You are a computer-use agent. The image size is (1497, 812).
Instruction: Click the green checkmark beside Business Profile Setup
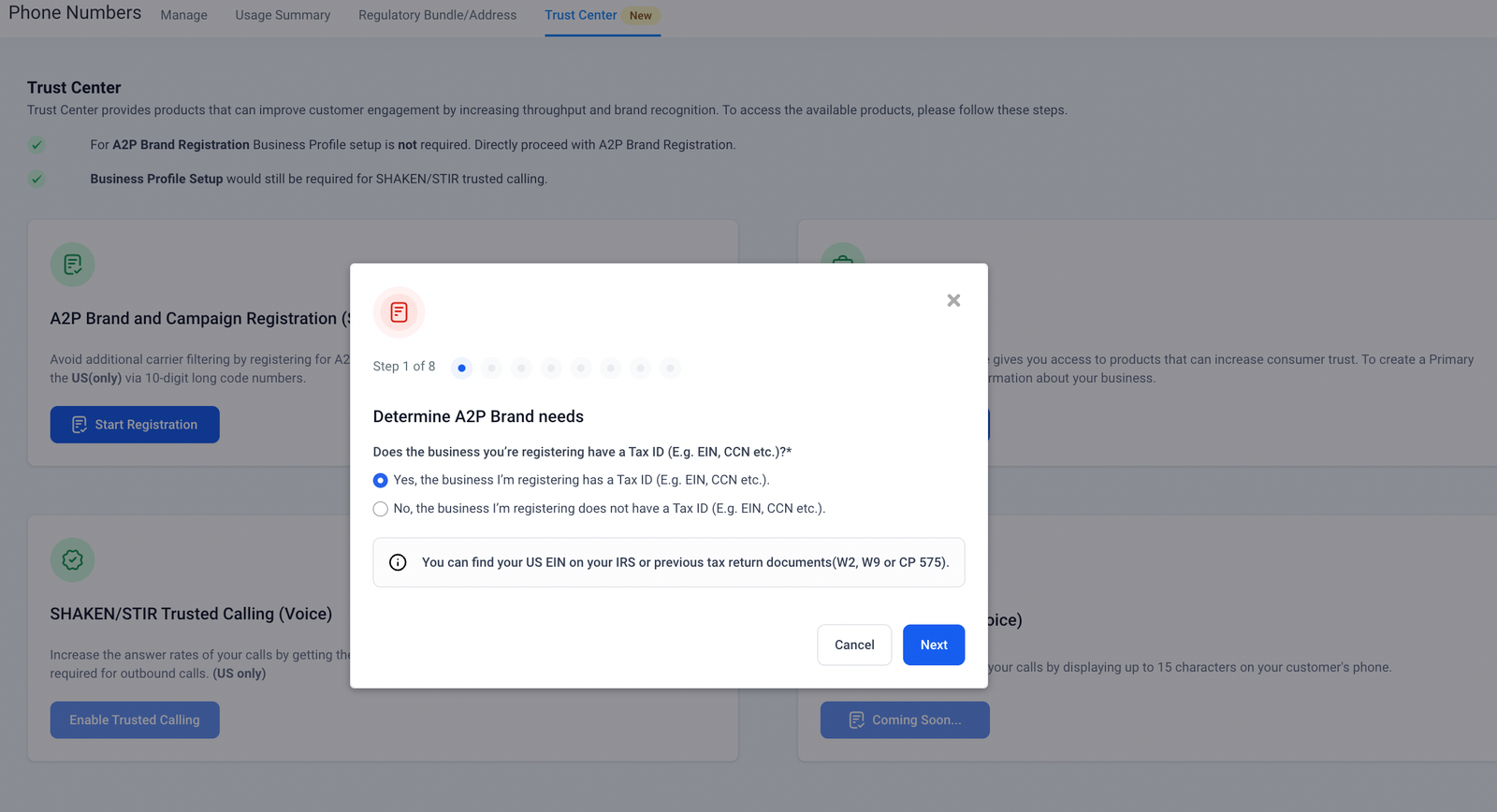(x=36, y=179)
